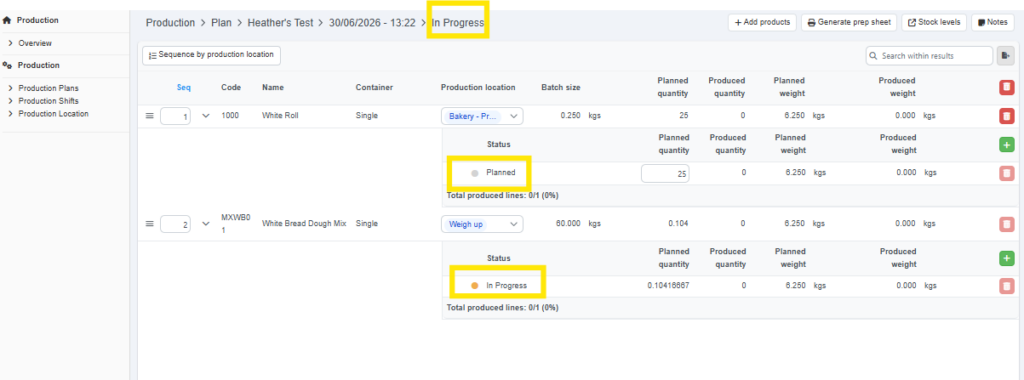Delete all rows using header red trash button

click(1006, 87)
